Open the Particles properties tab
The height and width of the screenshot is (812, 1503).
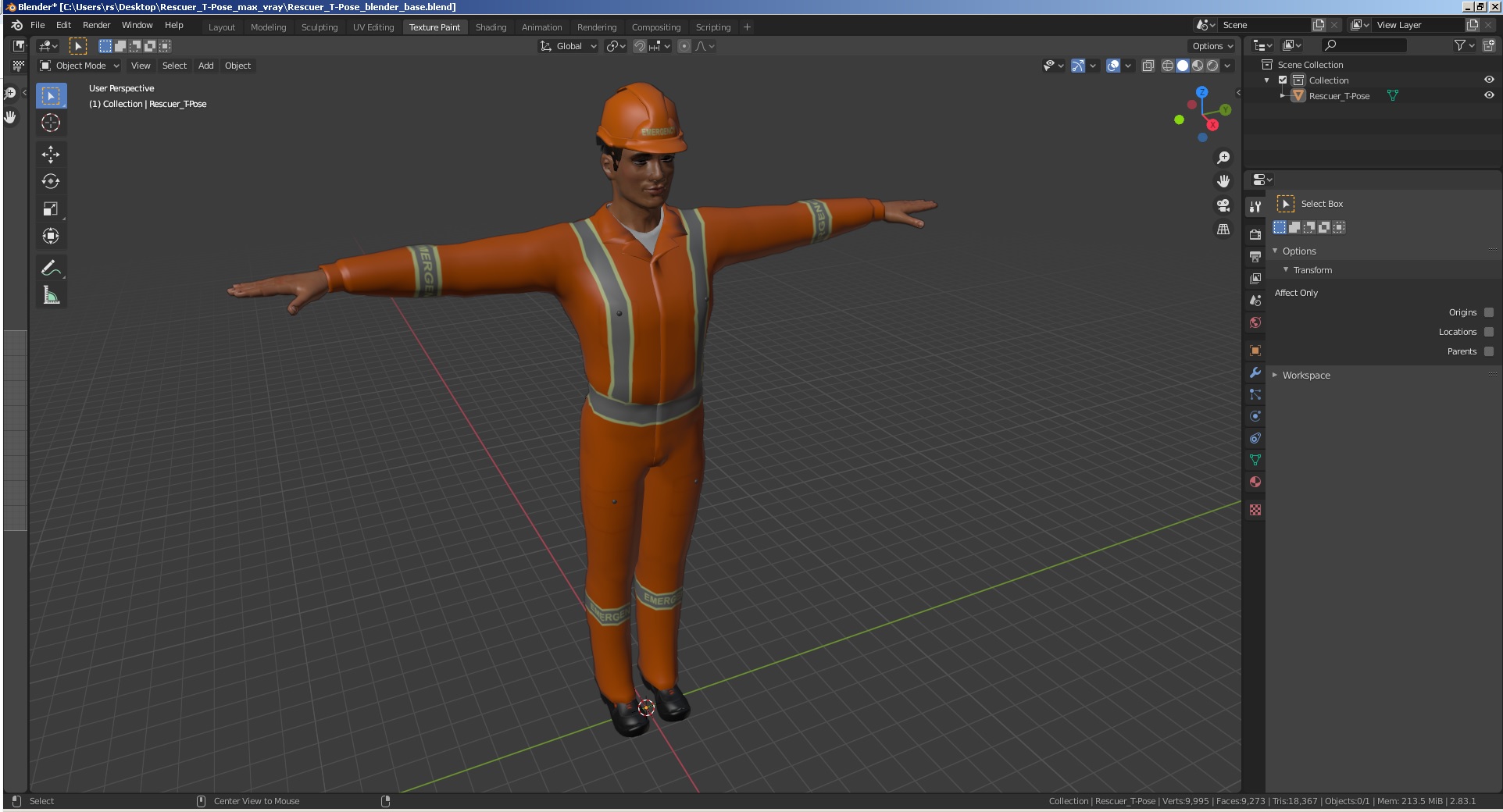[x=1255, y=394]
